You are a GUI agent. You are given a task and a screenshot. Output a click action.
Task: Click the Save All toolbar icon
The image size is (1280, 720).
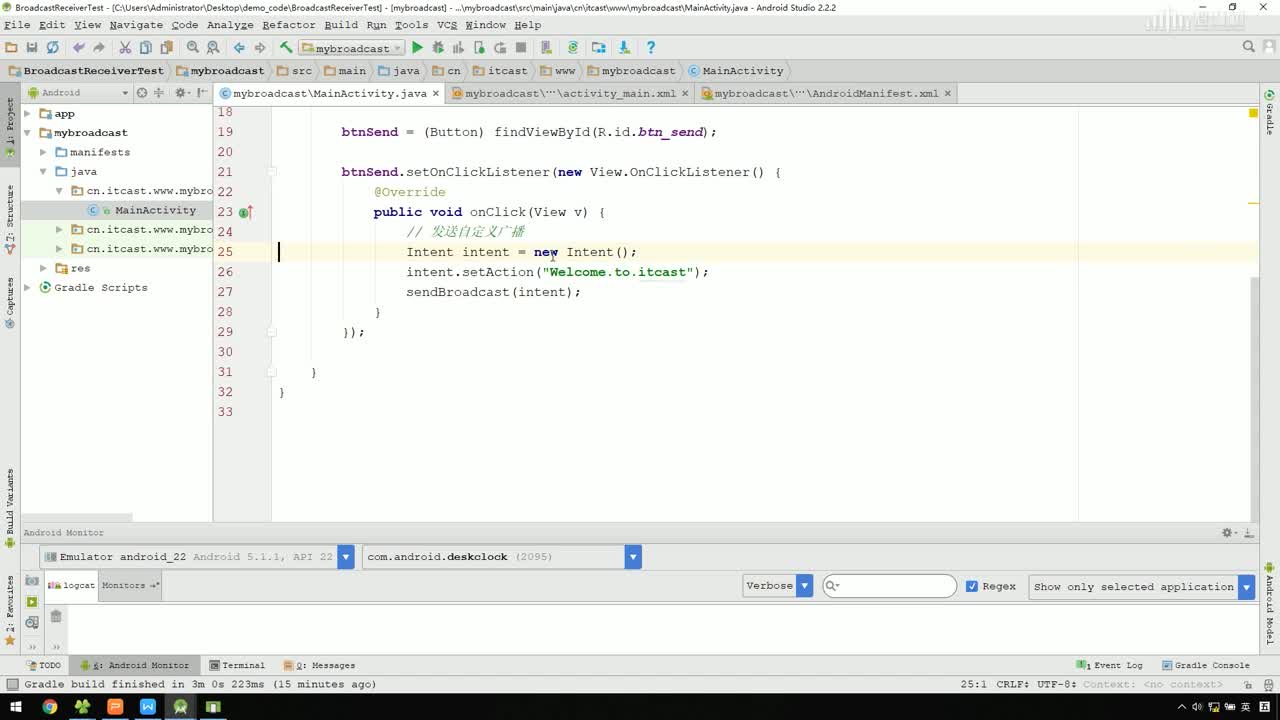click(32, 47)
